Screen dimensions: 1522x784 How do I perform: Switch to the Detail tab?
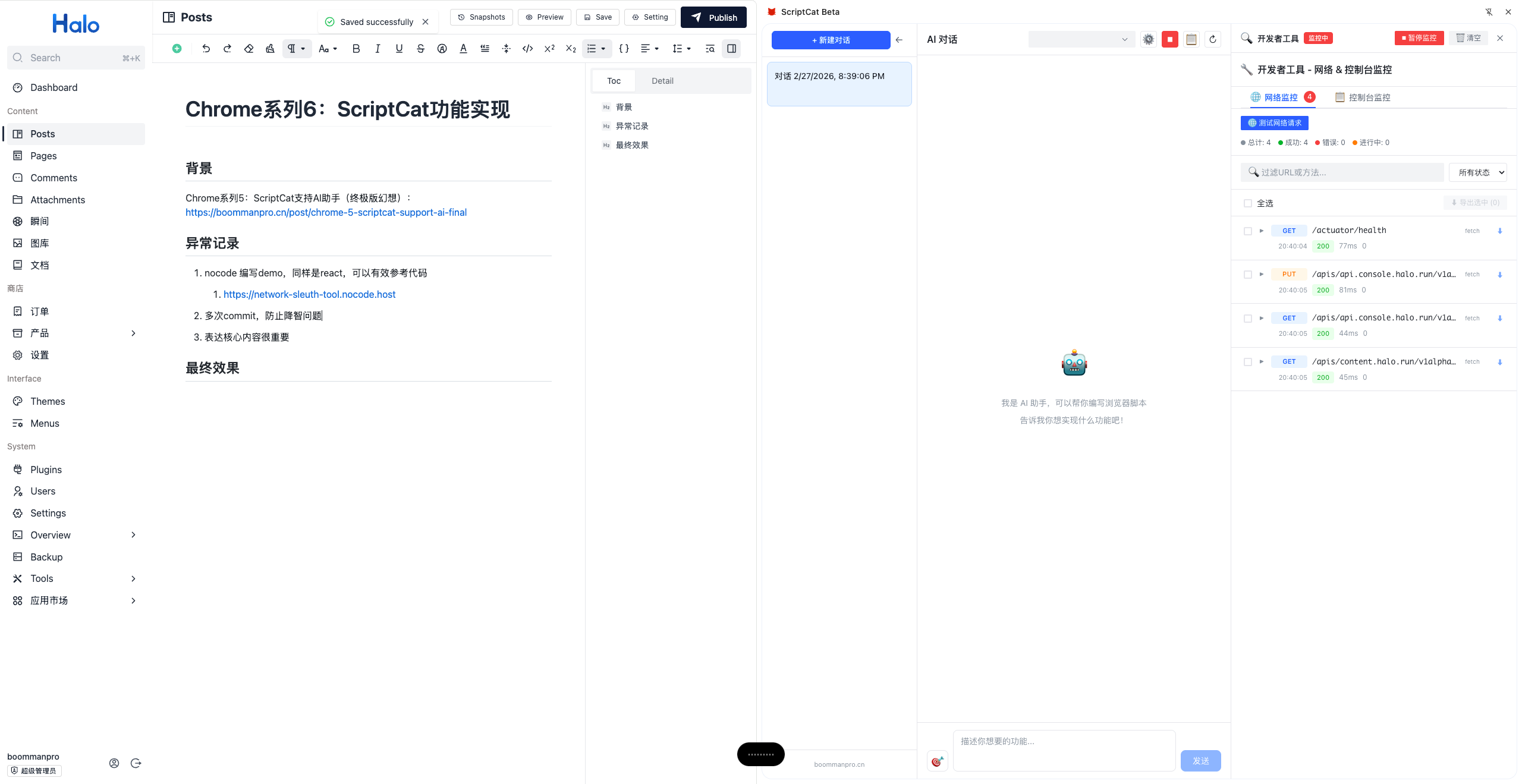pyautogui.click(x=662, y=81)
